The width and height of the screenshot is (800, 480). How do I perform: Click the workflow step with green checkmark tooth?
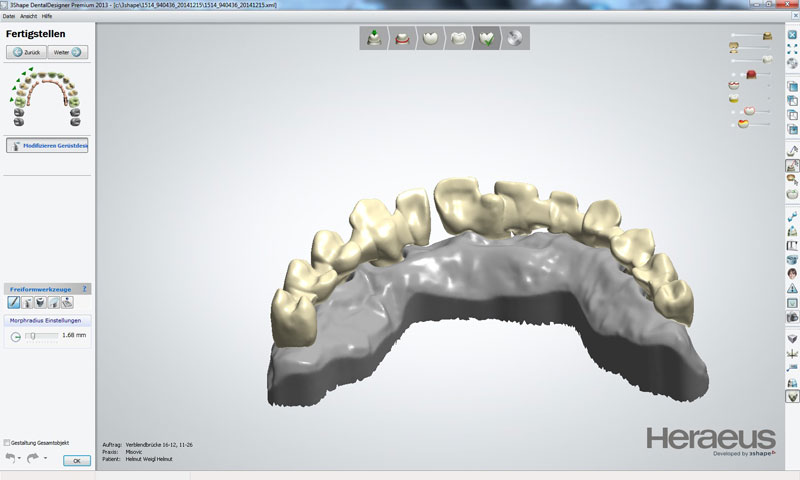[488, 38]
